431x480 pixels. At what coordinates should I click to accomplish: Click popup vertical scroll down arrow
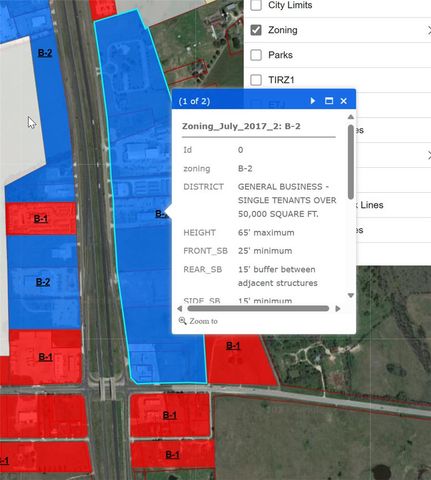point(351,295)
